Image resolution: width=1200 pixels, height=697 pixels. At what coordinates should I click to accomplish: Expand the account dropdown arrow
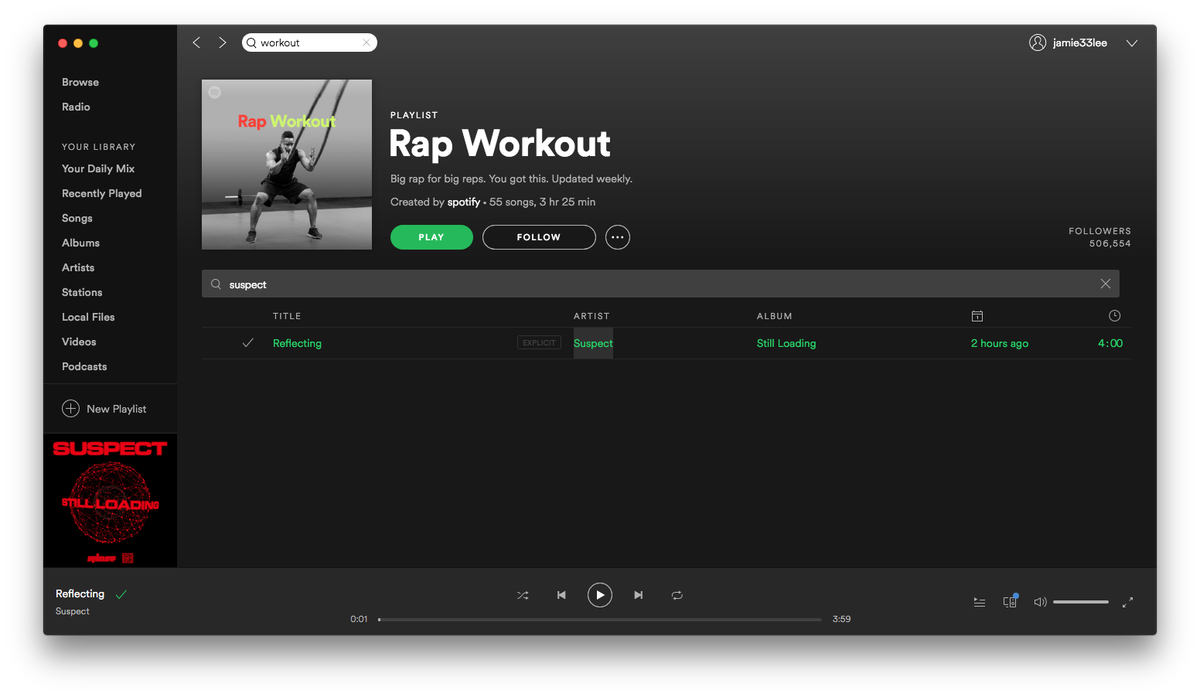coord(1132,43)
